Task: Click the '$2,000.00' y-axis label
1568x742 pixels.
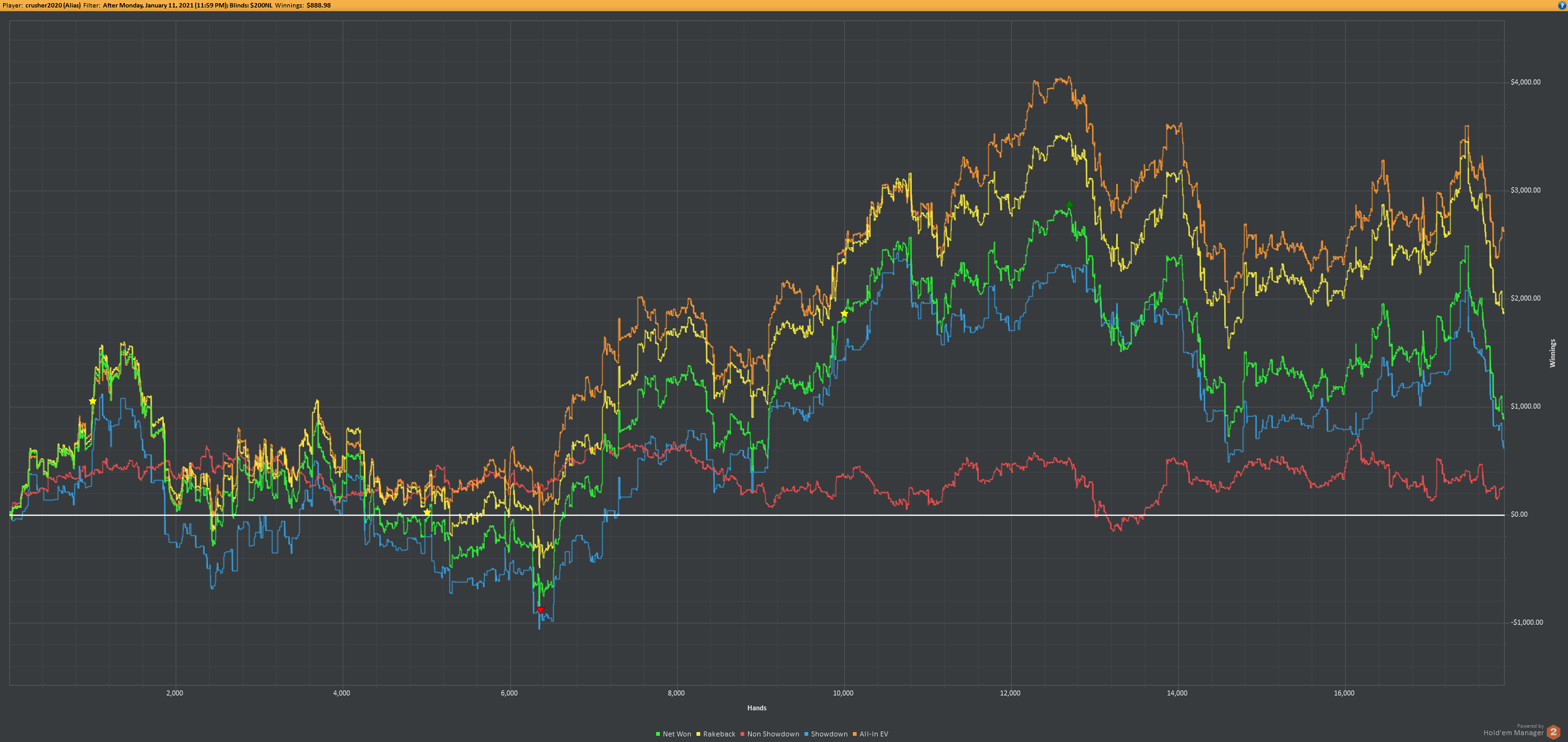Action: (x=1525, y=298)
